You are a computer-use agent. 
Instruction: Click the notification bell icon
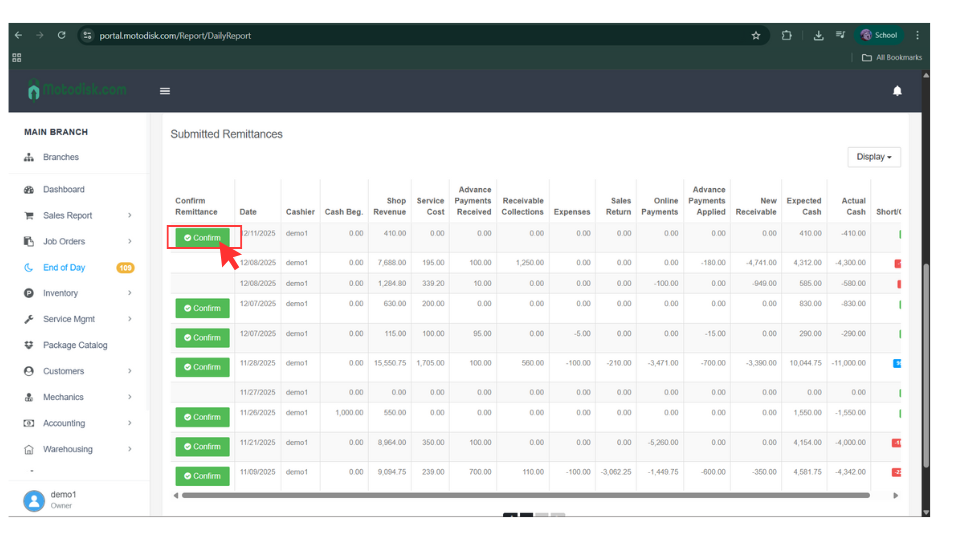[x=897, y=91]
